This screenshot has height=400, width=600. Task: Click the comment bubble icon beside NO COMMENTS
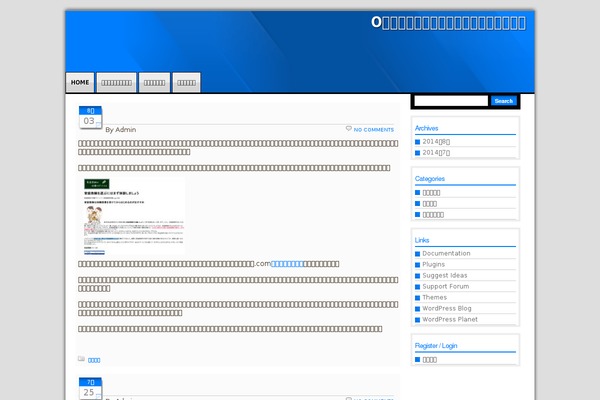(x=349, y=129)
